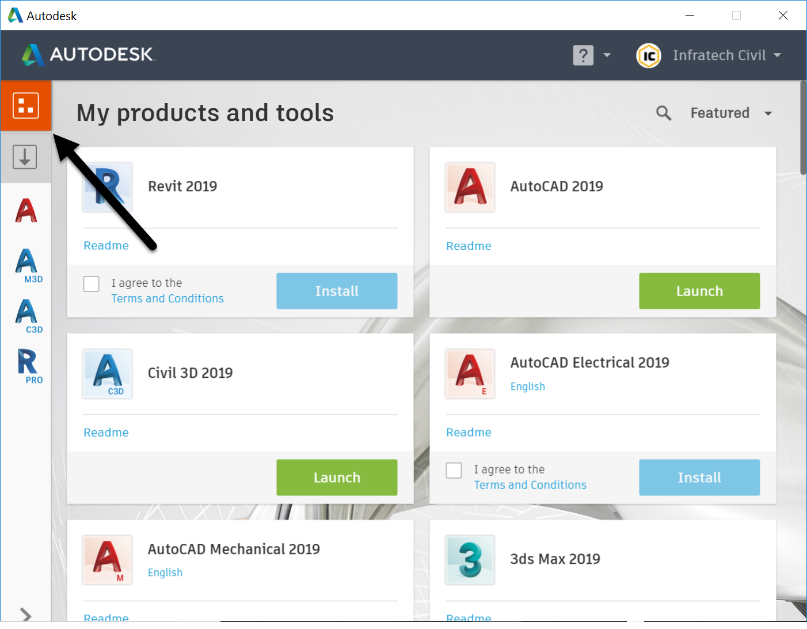Open Readme link for Civil 3D 2019
The height and width of the screenshot is (629, 807).
click(106, 432)
